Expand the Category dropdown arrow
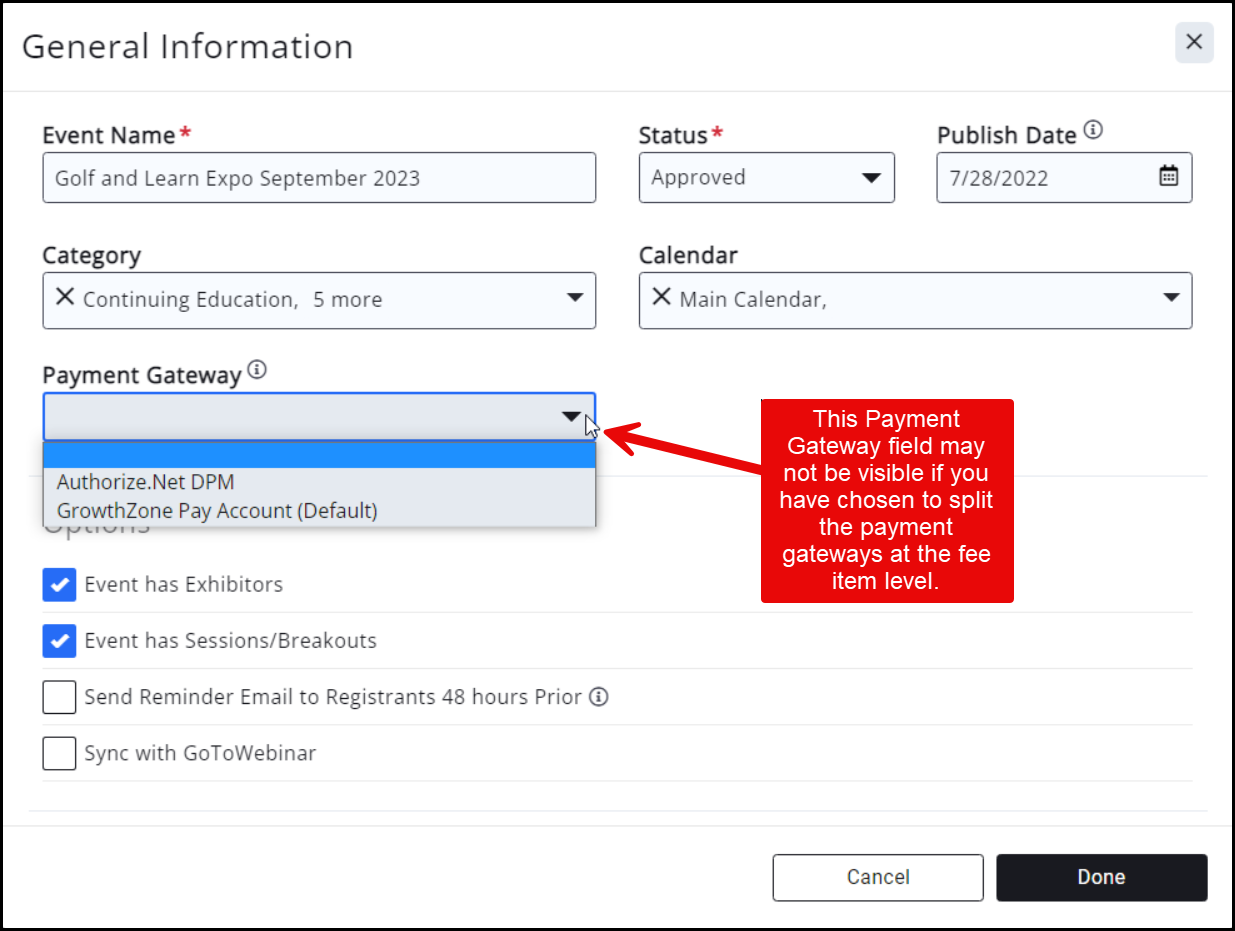 574,298
